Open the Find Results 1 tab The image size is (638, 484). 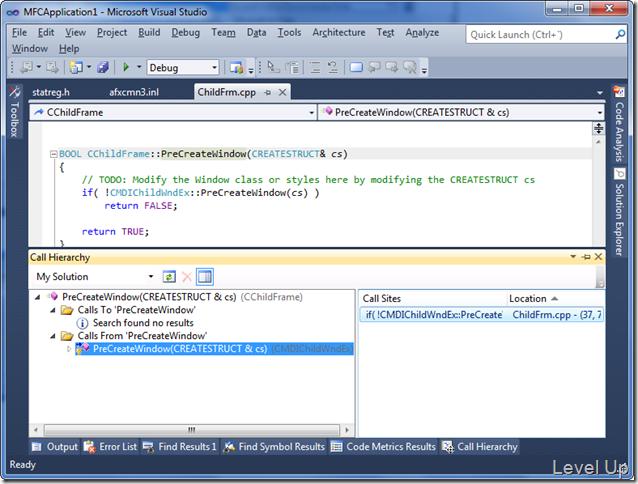(179, 447)
